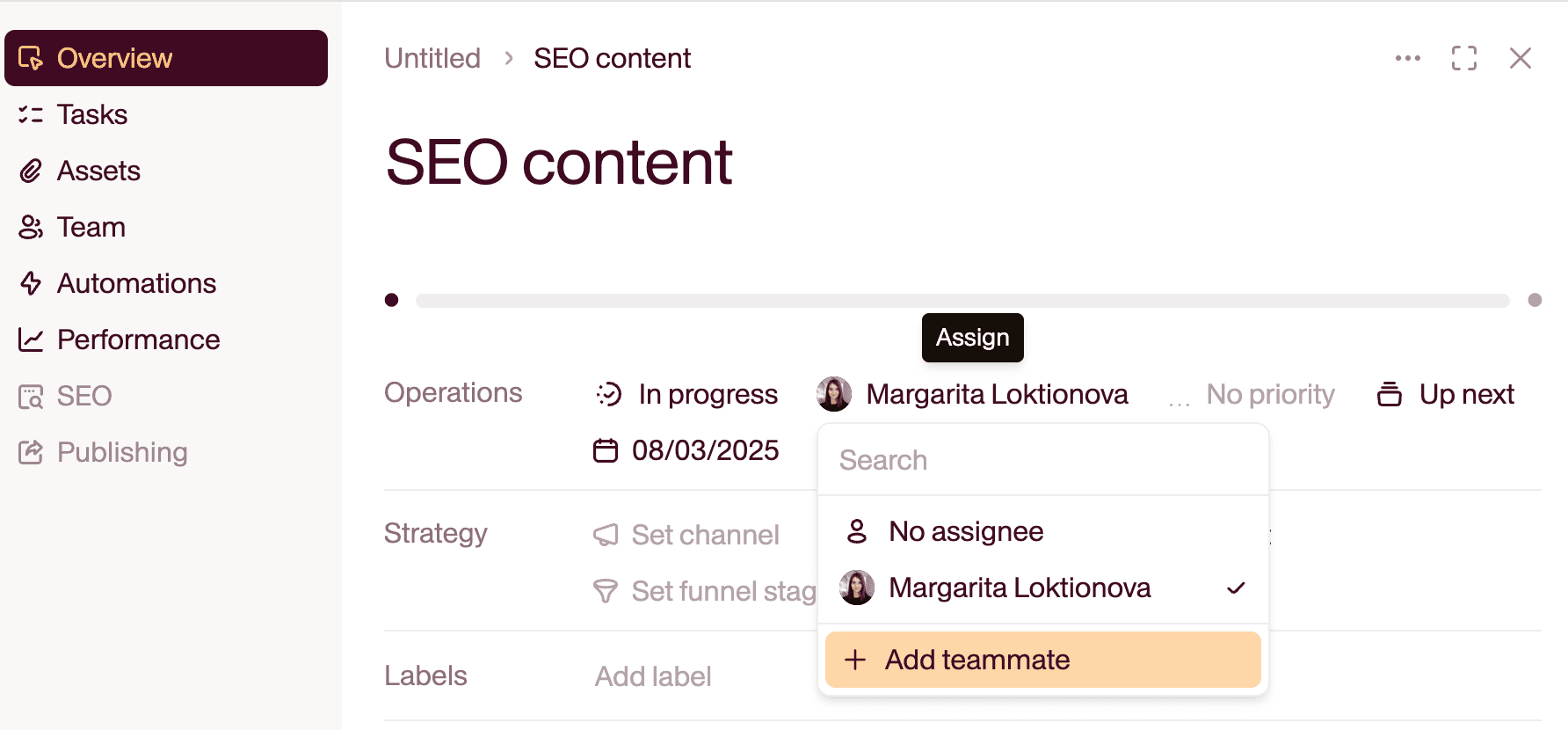
Task: Go to Performance in sidebar
Action: point(138,339)
